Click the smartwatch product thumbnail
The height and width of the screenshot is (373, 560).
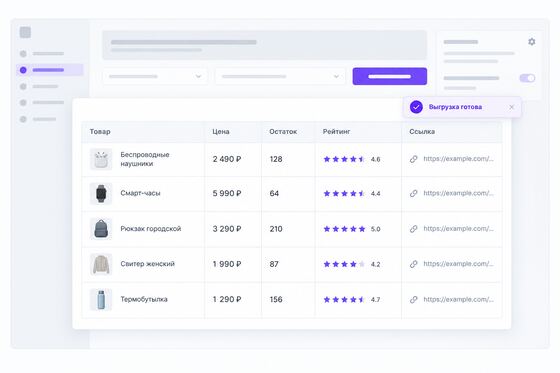pyautogui.click(x=101, y=193)
